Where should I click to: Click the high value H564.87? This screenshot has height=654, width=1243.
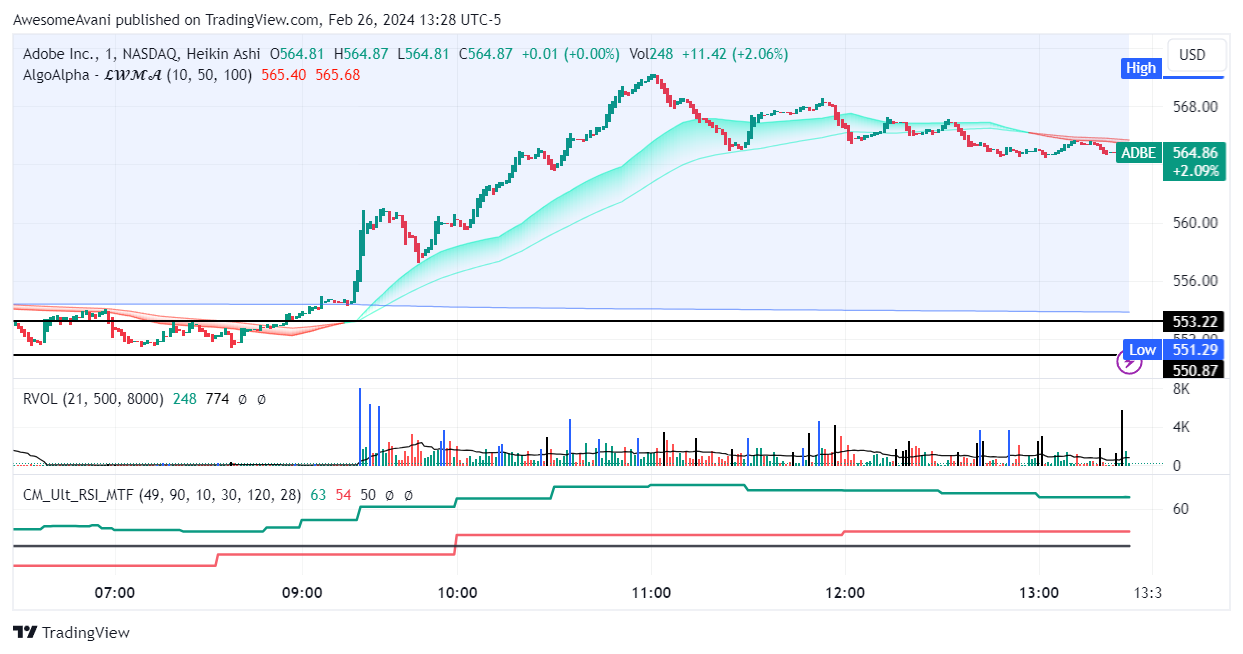(362, 54)
